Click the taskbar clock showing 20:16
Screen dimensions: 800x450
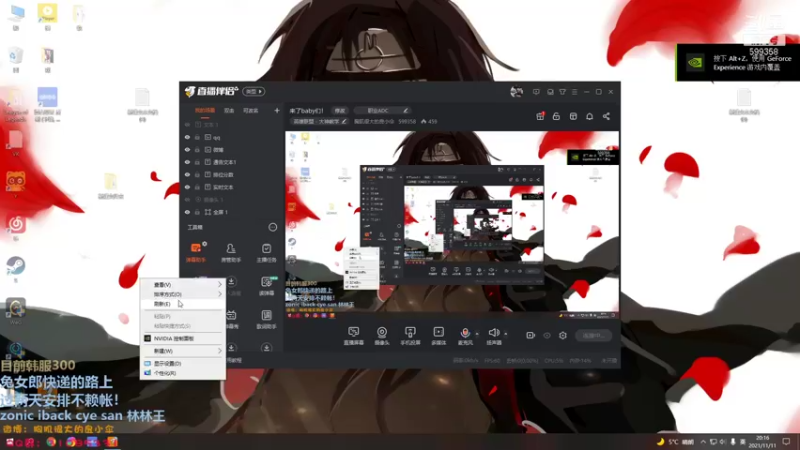point(762,441)
